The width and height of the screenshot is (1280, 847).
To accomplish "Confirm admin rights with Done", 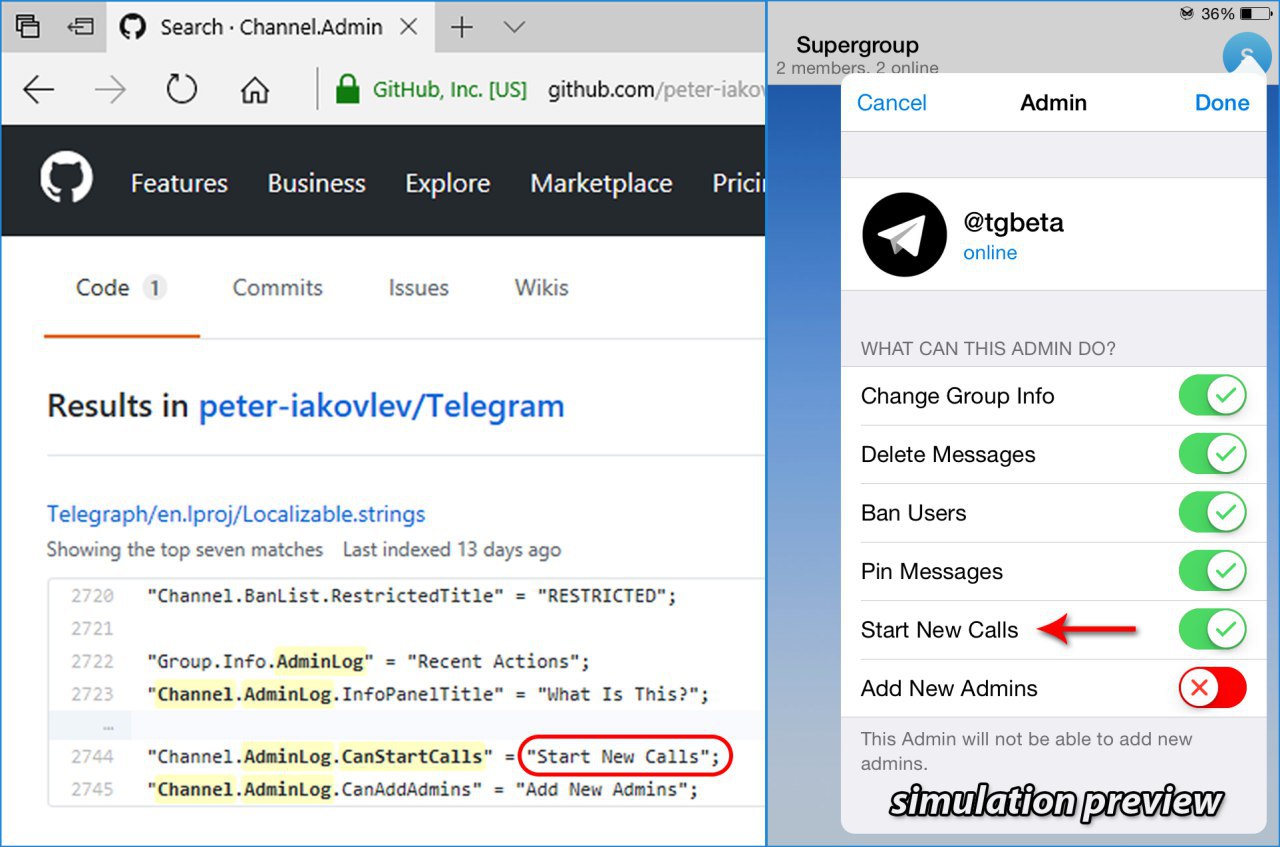I will point(1222,103).
